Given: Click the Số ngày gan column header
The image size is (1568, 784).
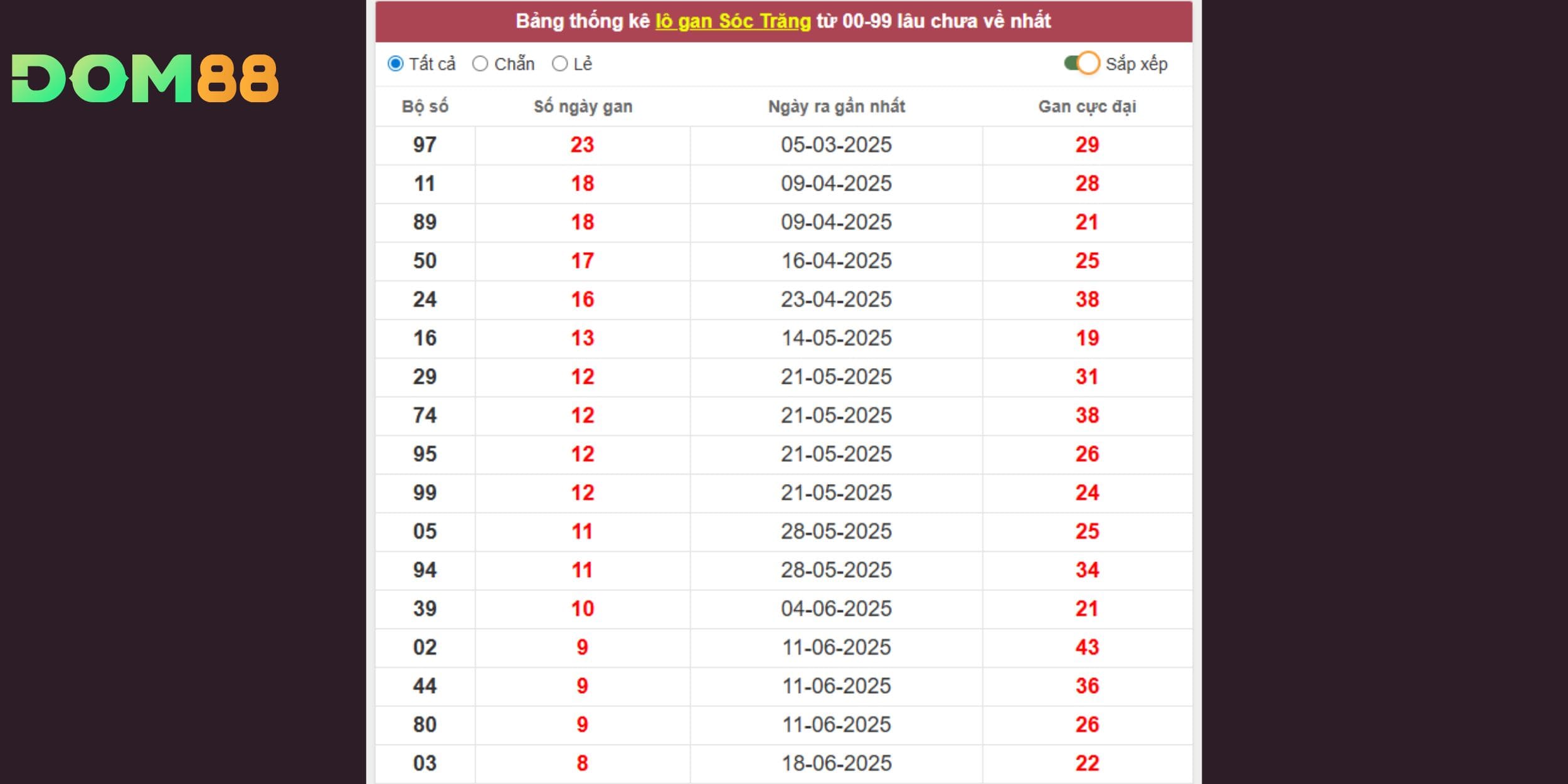Looking at the screenshot, I should click(x=583, y=107).
